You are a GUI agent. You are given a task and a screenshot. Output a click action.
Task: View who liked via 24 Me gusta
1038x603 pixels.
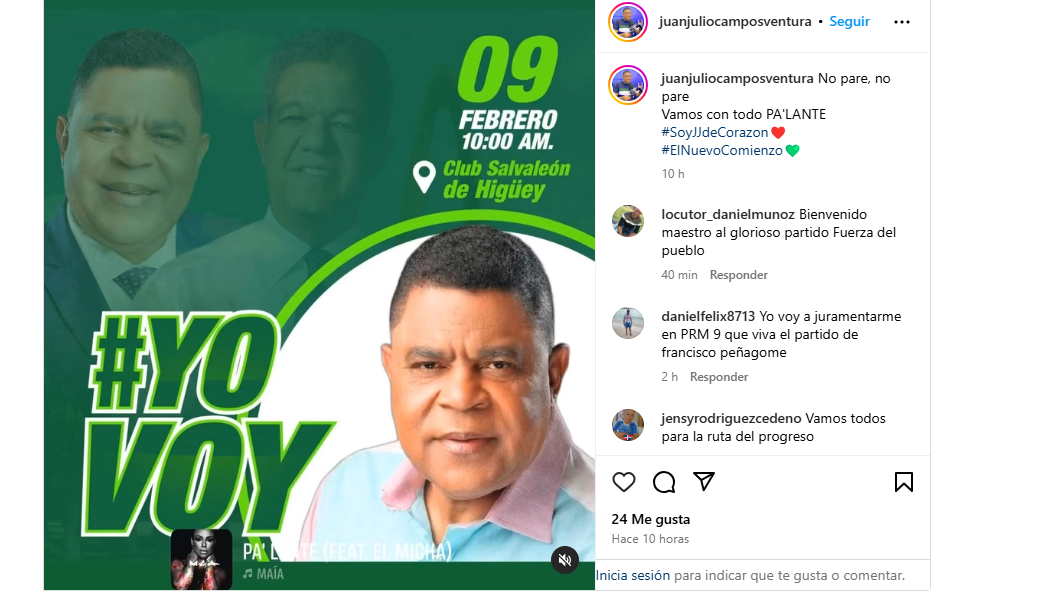tap(651, 520)
